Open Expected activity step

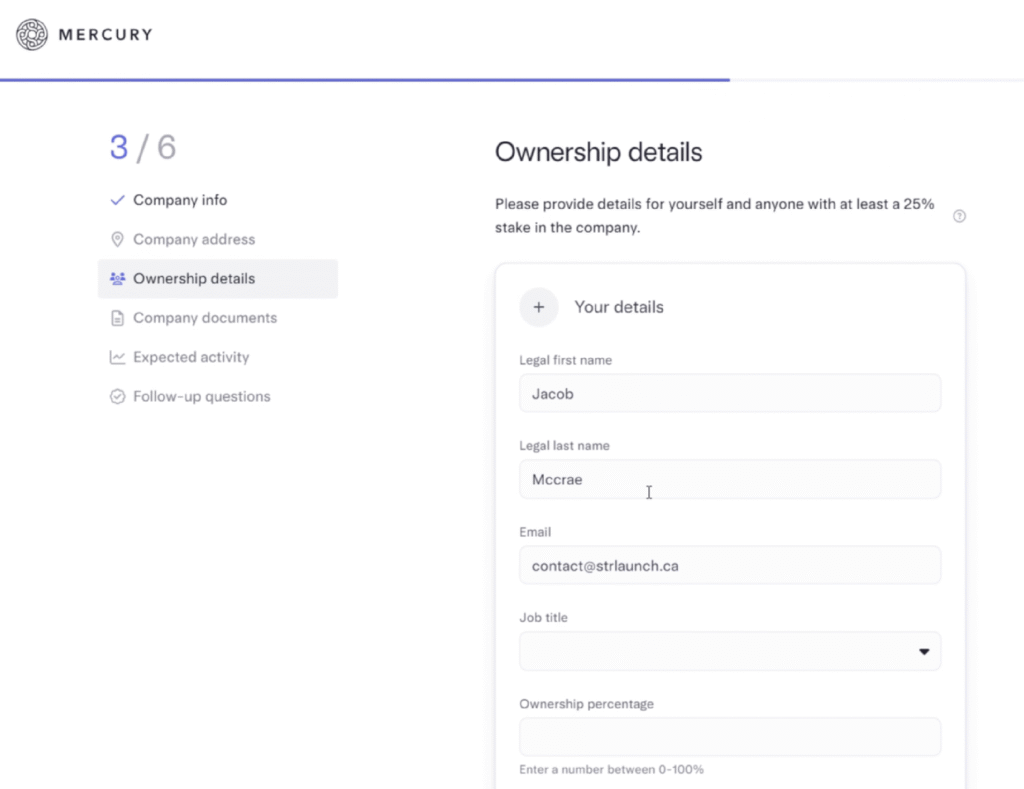point(191,357)
